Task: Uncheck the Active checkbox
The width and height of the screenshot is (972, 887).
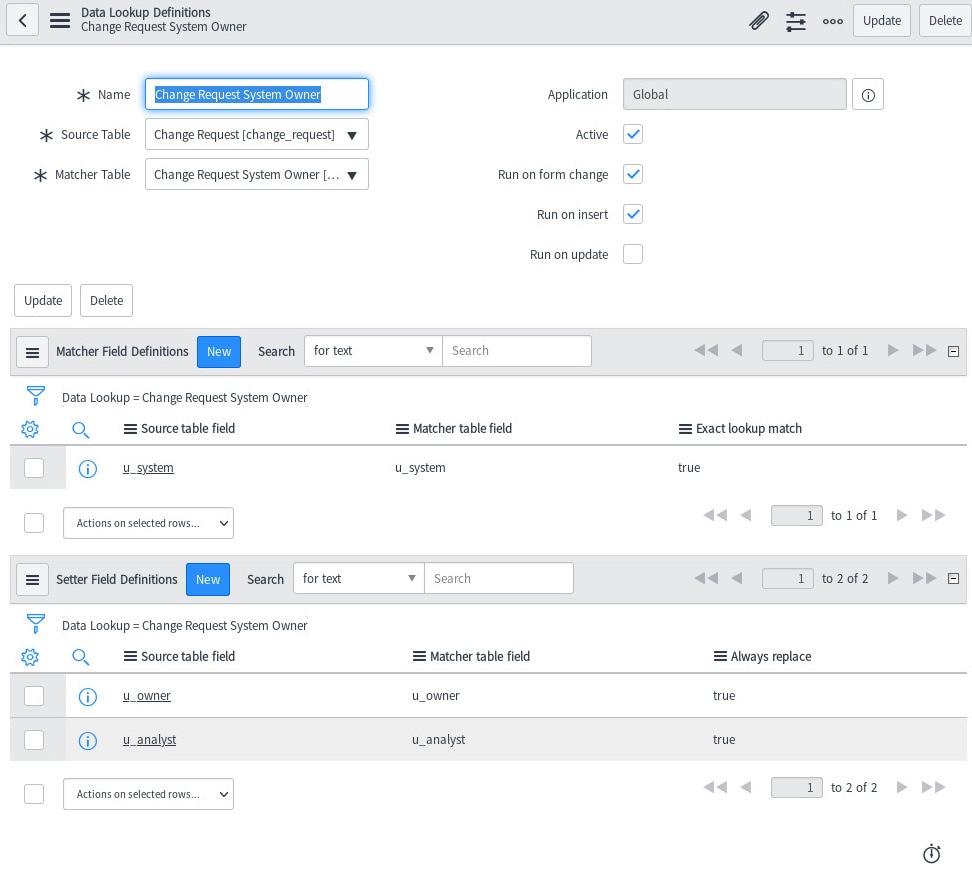Action: click(x=633, y=134)
